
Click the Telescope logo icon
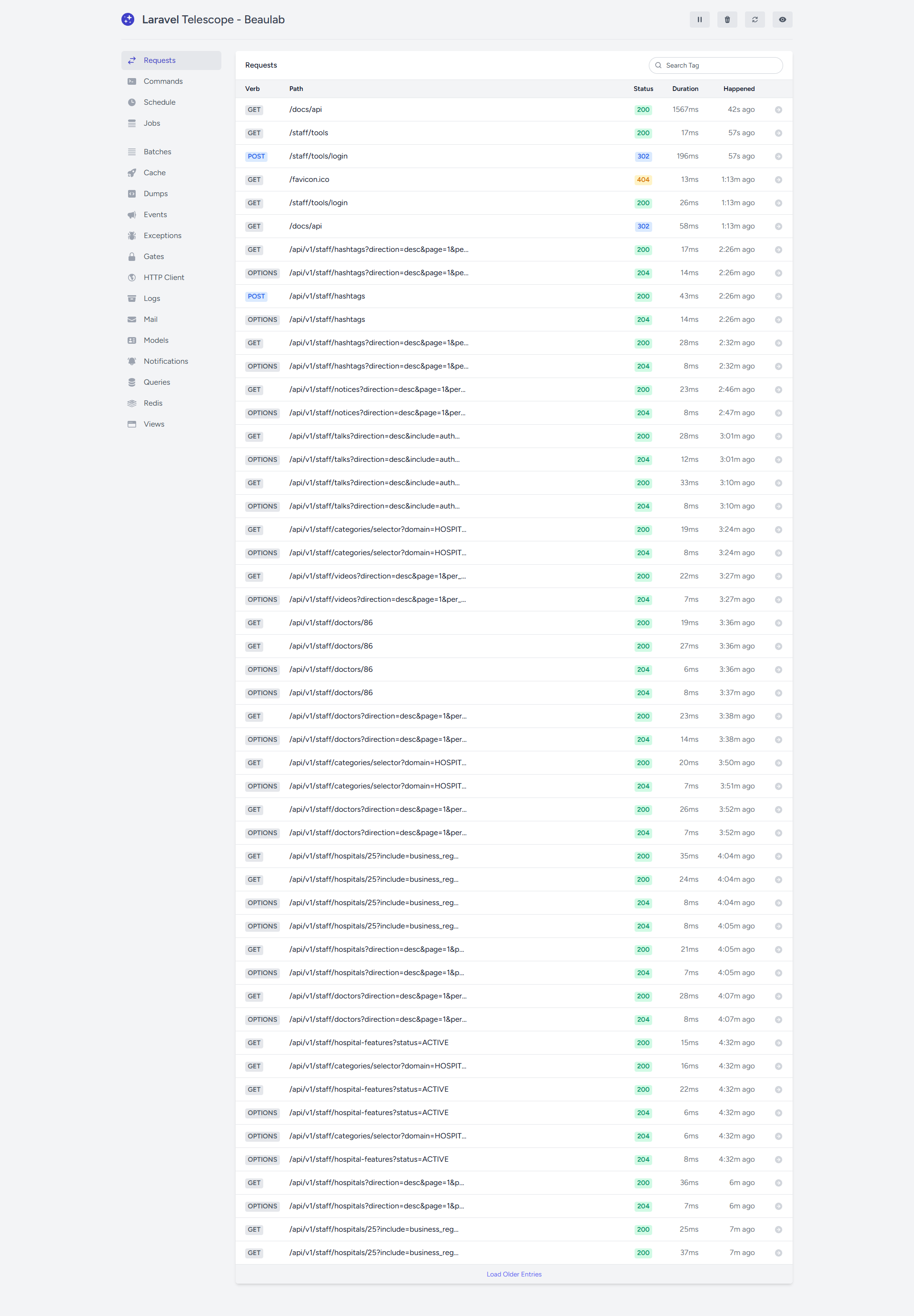click(128, 20)
